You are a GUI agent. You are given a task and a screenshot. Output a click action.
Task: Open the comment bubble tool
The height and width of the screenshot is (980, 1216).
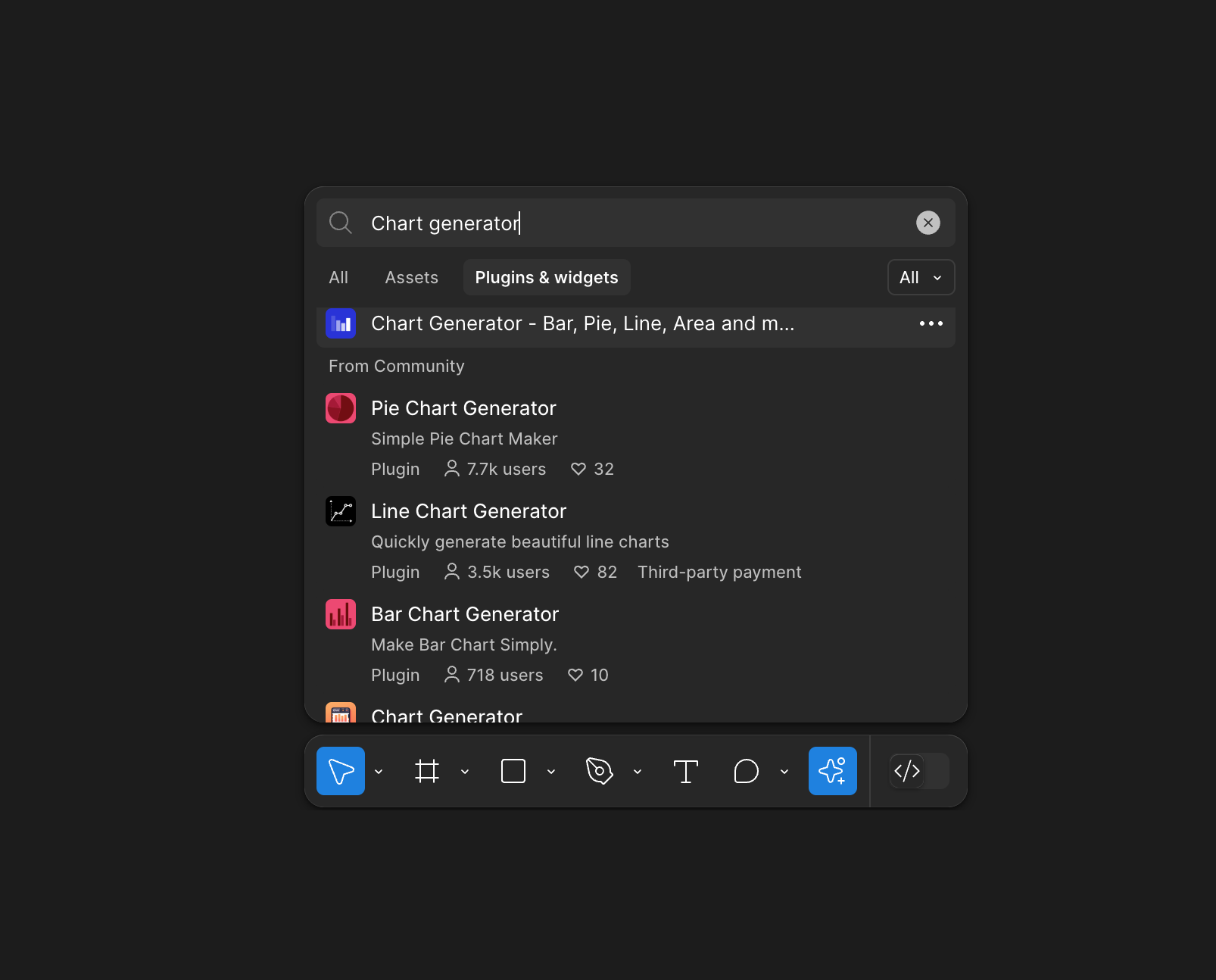[x=747, y=771]
